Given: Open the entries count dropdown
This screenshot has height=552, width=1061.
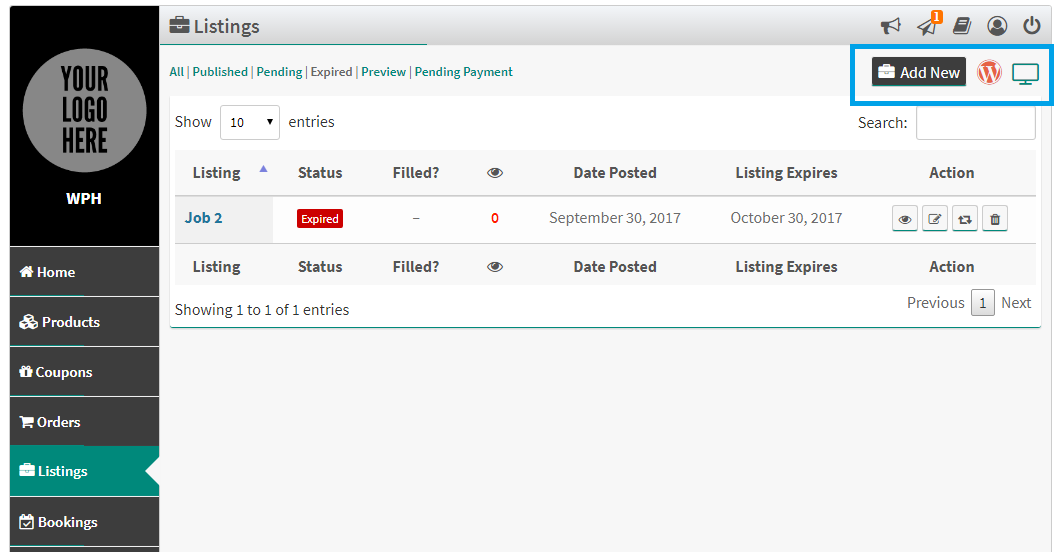Looking at the screenshot, I should pos(250,122).
